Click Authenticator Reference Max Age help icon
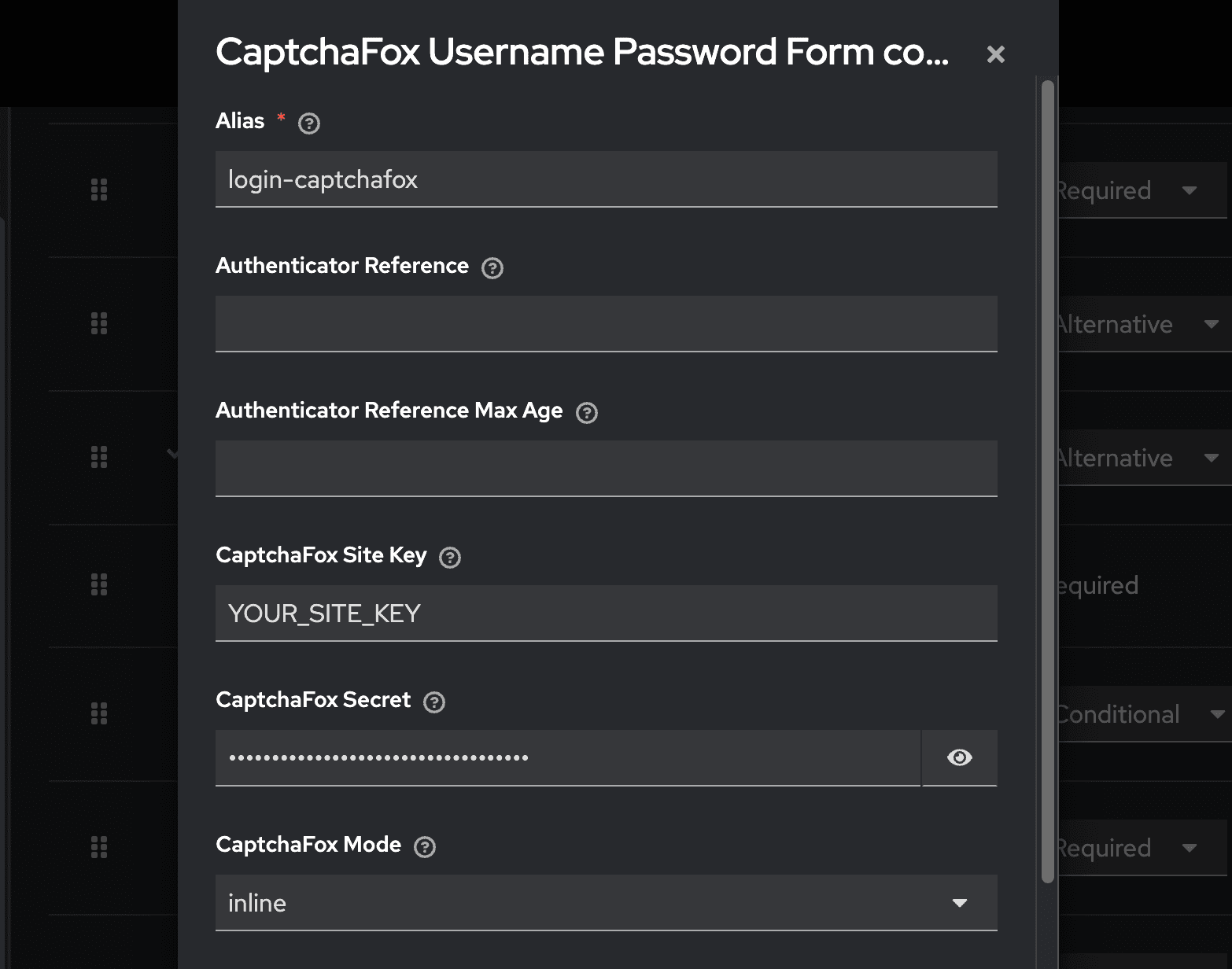1232x969 pixels. [x=587, y=413]
